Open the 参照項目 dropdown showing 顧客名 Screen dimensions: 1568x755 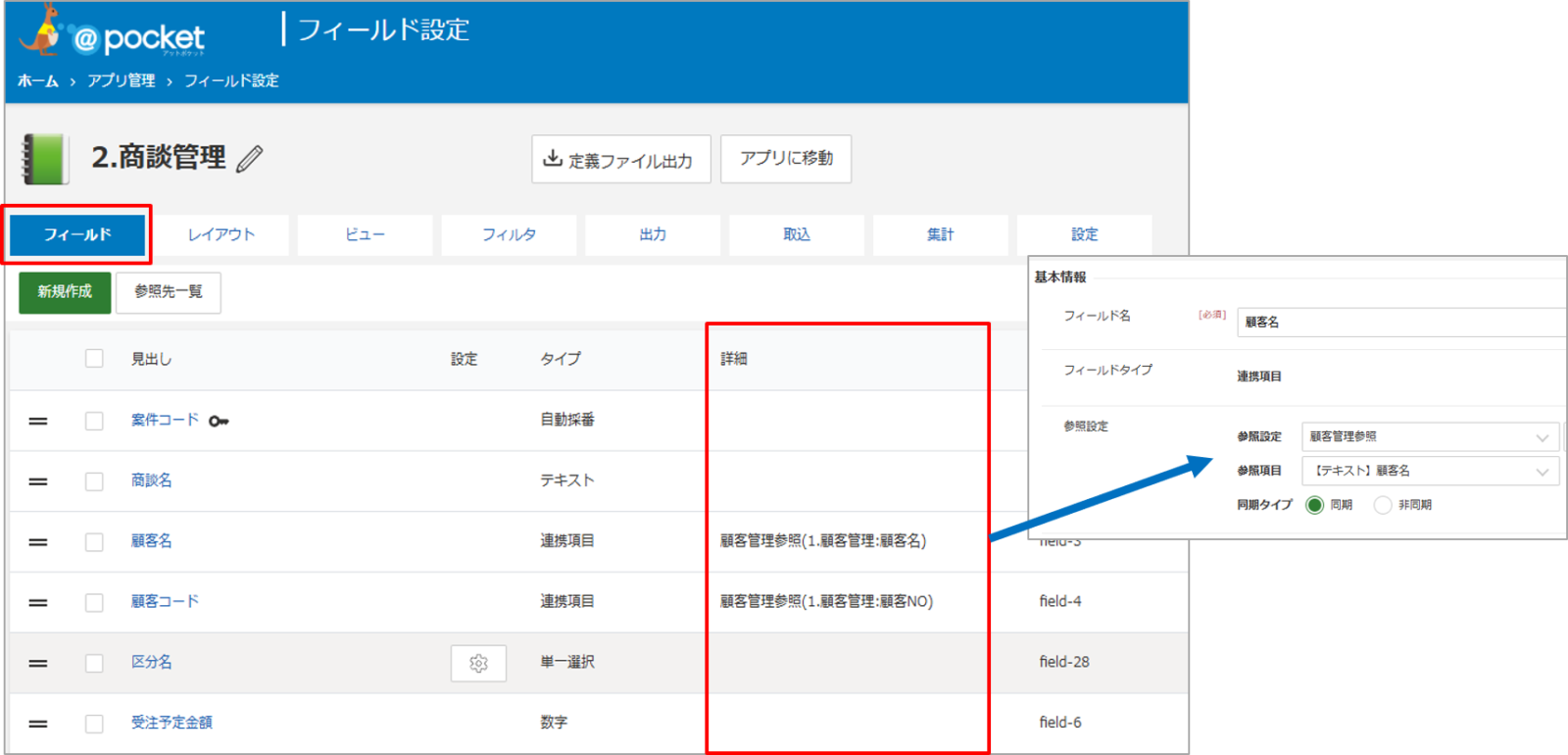pyautogui.click(x=1430, y=472)
